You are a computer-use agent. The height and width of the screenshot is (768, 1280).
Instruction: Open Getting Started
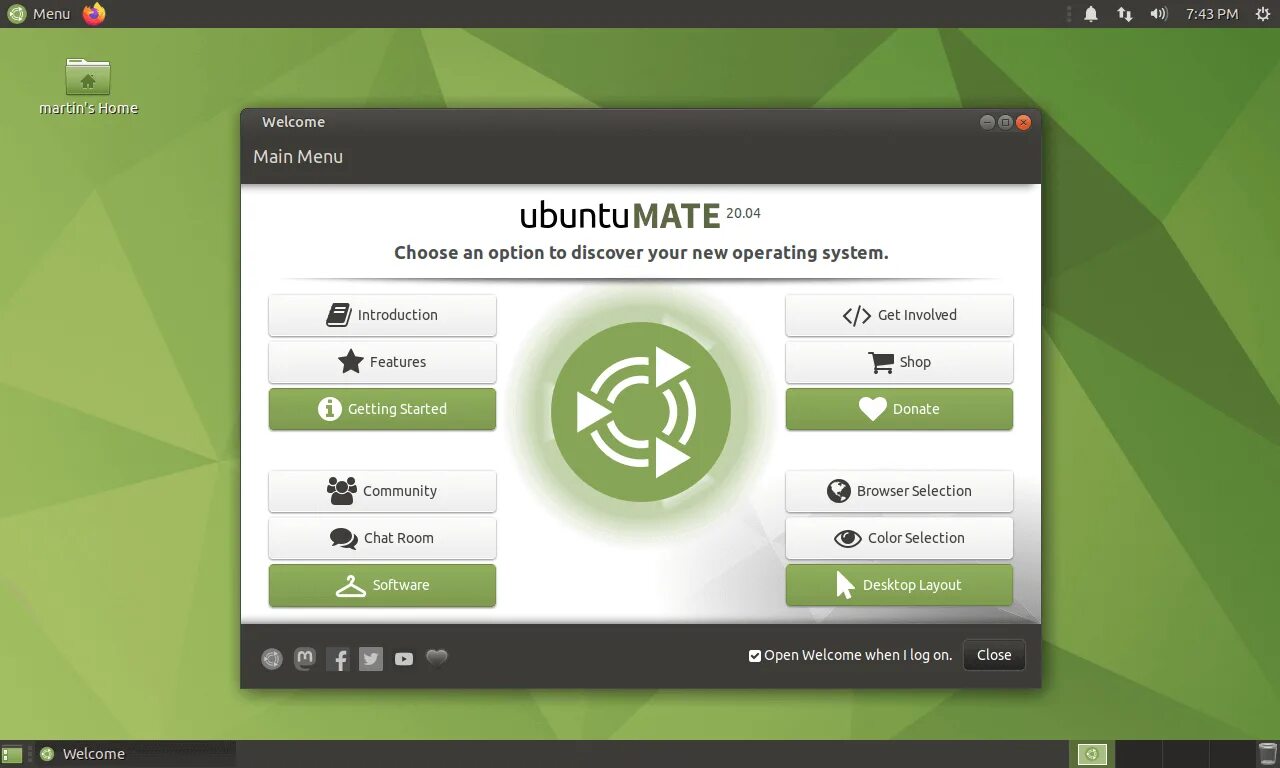(382, 409)
